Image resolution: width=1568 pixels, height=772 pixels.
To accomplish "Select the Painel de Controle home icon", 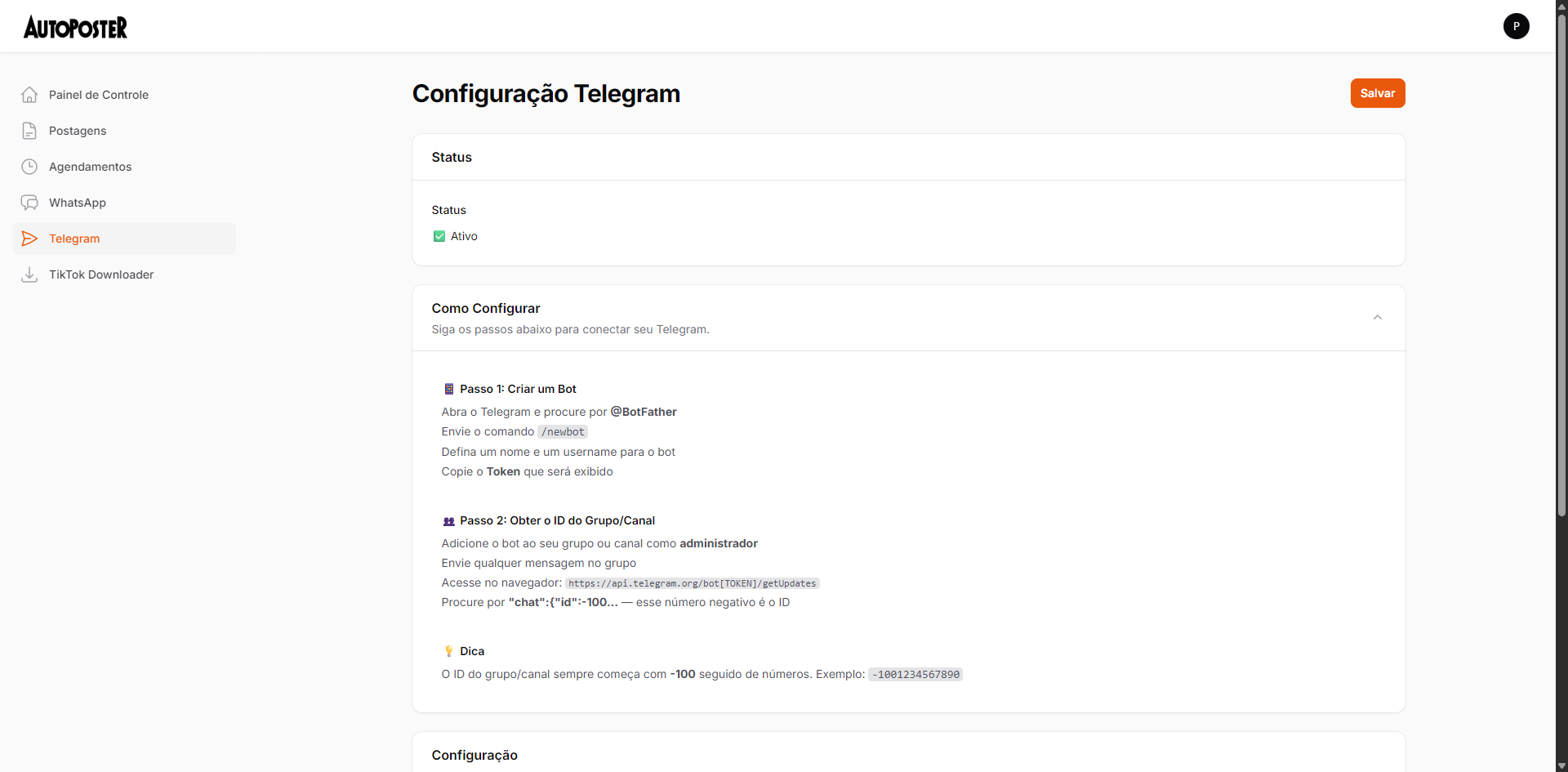I will point(29,95).
